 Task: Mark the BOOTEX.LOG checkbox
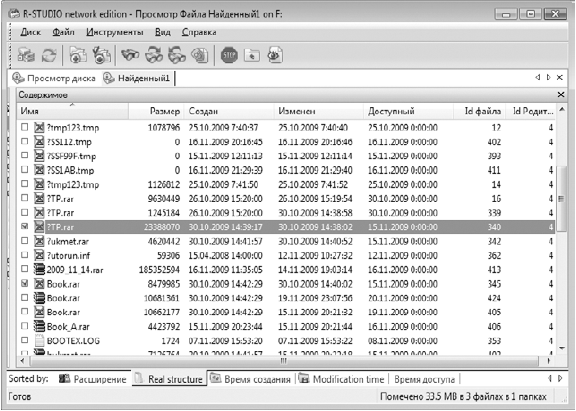coord(24,340)
